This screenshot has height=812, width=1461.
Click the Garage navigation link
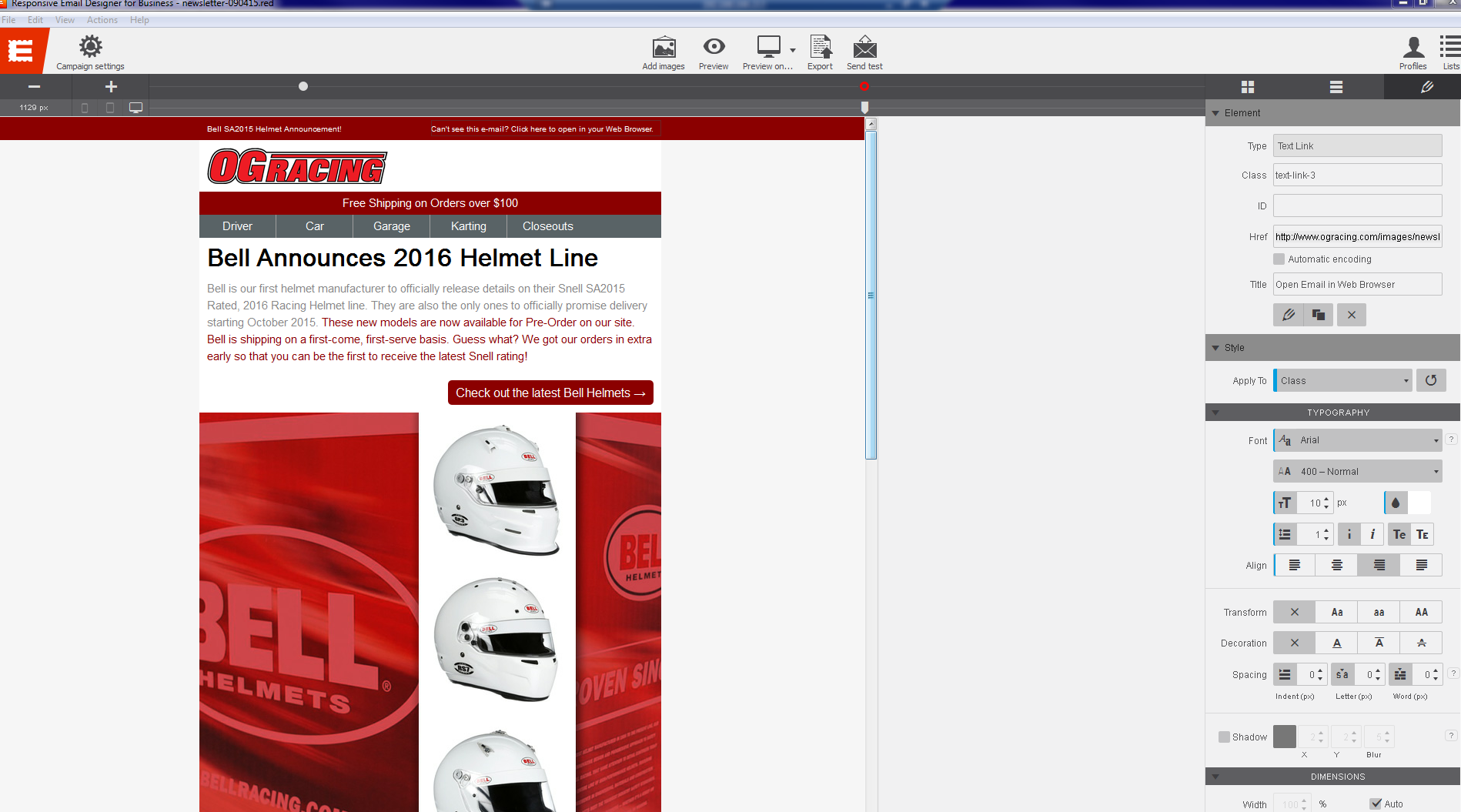point(392,226)
